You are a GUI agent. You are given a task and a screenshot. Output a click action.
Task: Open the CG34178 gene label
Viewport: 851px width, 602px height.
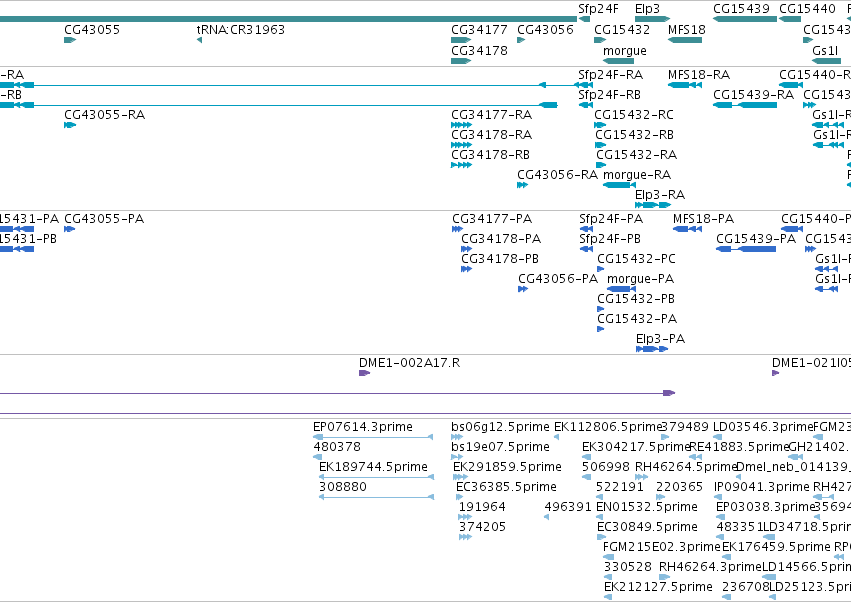(x=479, y=50)
